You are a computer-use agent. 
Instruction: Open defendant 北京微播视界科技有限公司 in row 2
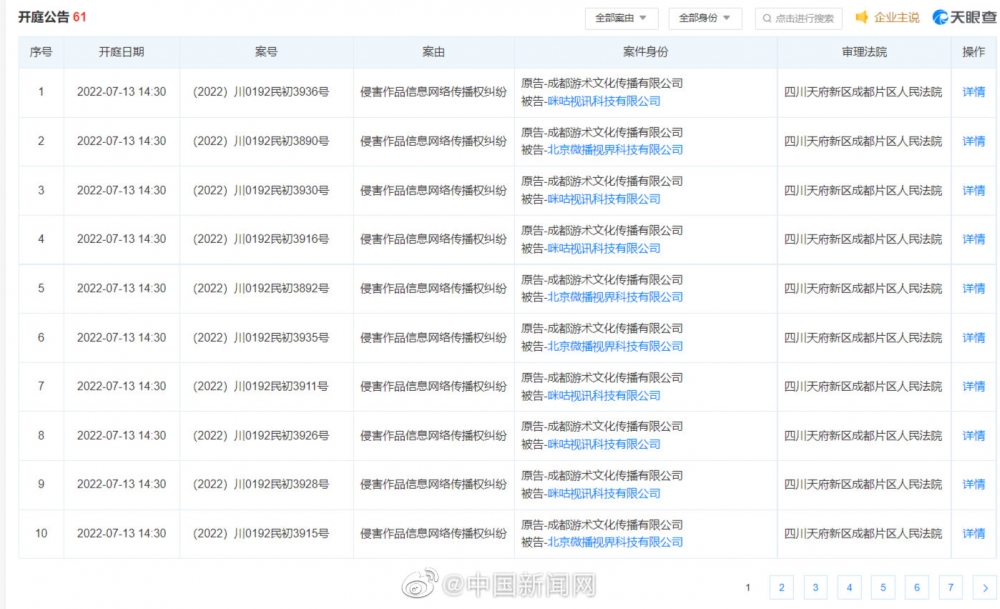click(614, 150)
